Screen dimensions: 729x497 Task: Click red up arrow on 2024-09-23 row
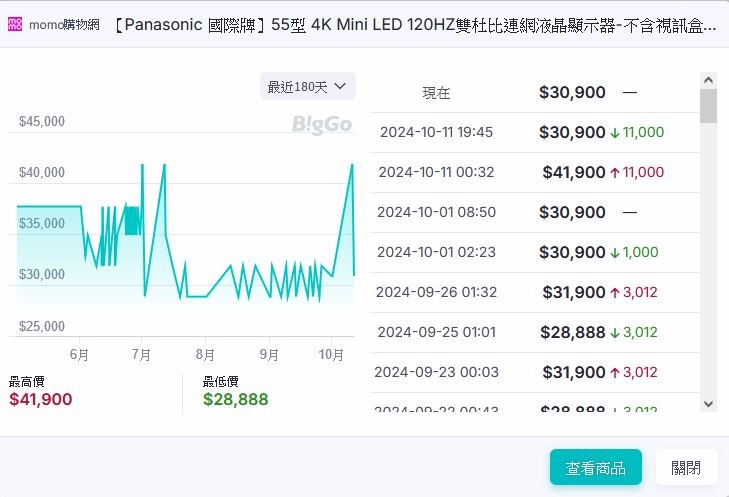point(615,372)
